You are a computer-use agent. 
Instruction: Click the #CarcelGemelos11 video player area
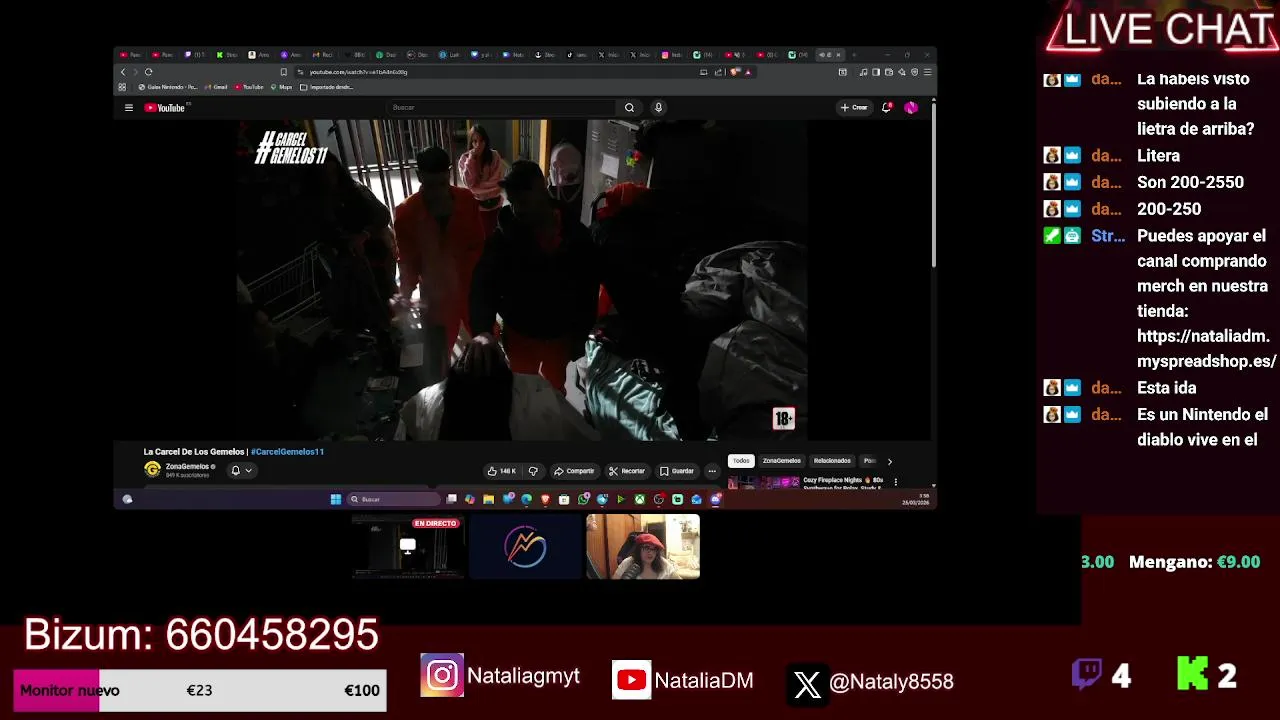(522, 280)
